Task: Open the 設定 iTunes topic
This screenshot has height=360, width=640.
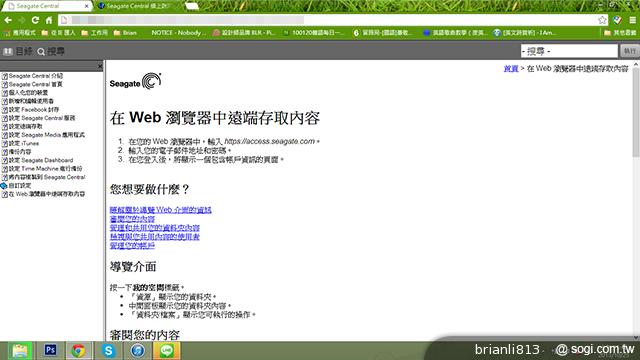Action: (x=24, y=143)
